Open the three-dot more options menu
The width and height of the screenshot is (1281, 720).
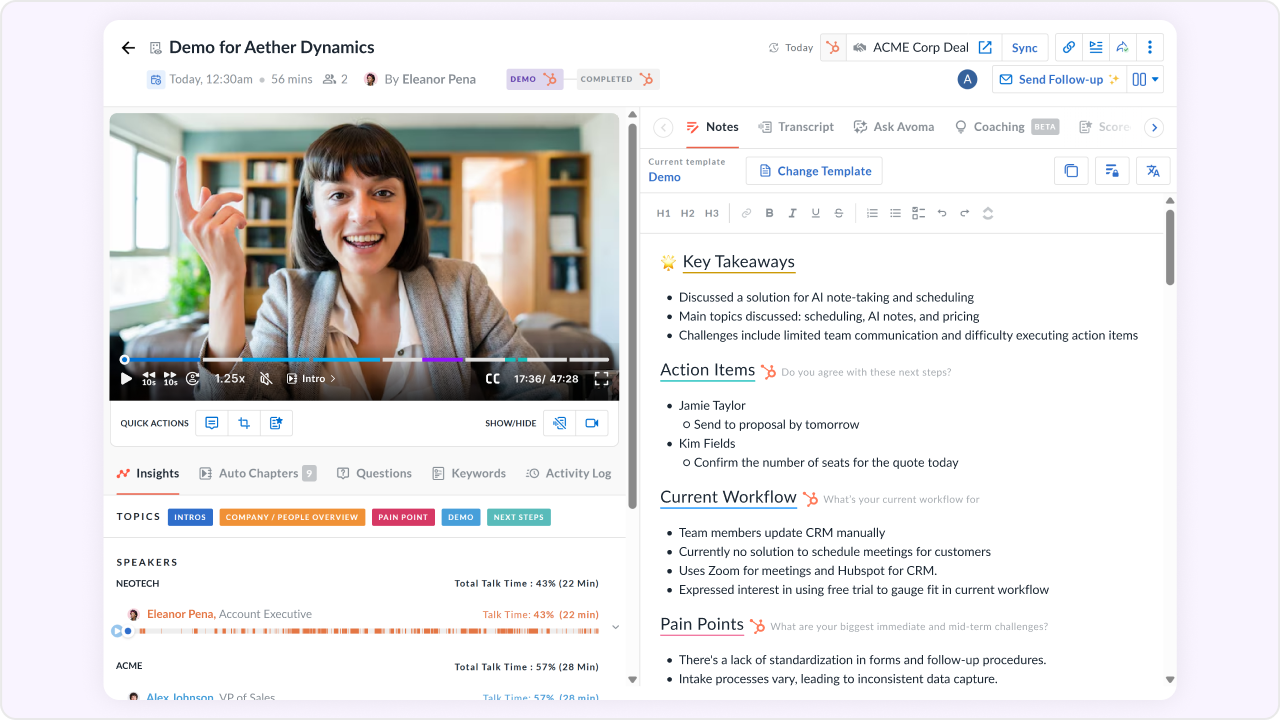(x=1150, y=47)
